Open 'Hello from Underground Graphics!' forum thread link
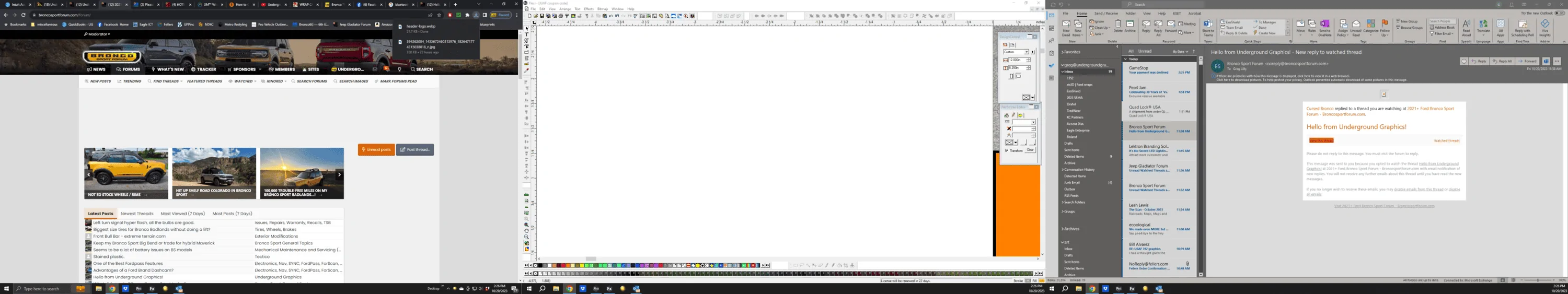1568x294 pixels. coord(128,277)
